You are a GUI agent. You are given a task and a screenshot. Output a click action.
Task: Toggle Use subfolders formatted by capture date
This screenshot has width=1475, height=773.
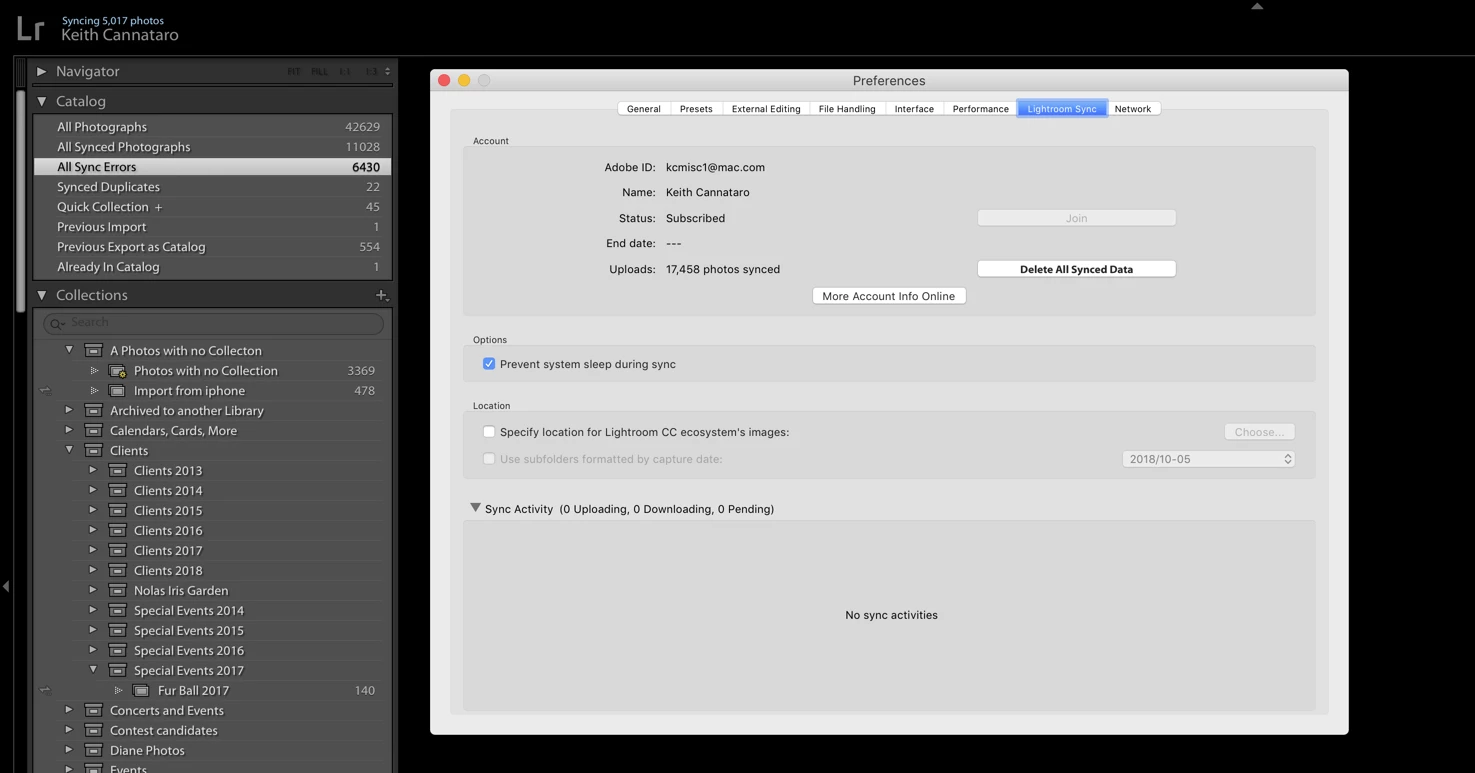click(x=489, y=459)
